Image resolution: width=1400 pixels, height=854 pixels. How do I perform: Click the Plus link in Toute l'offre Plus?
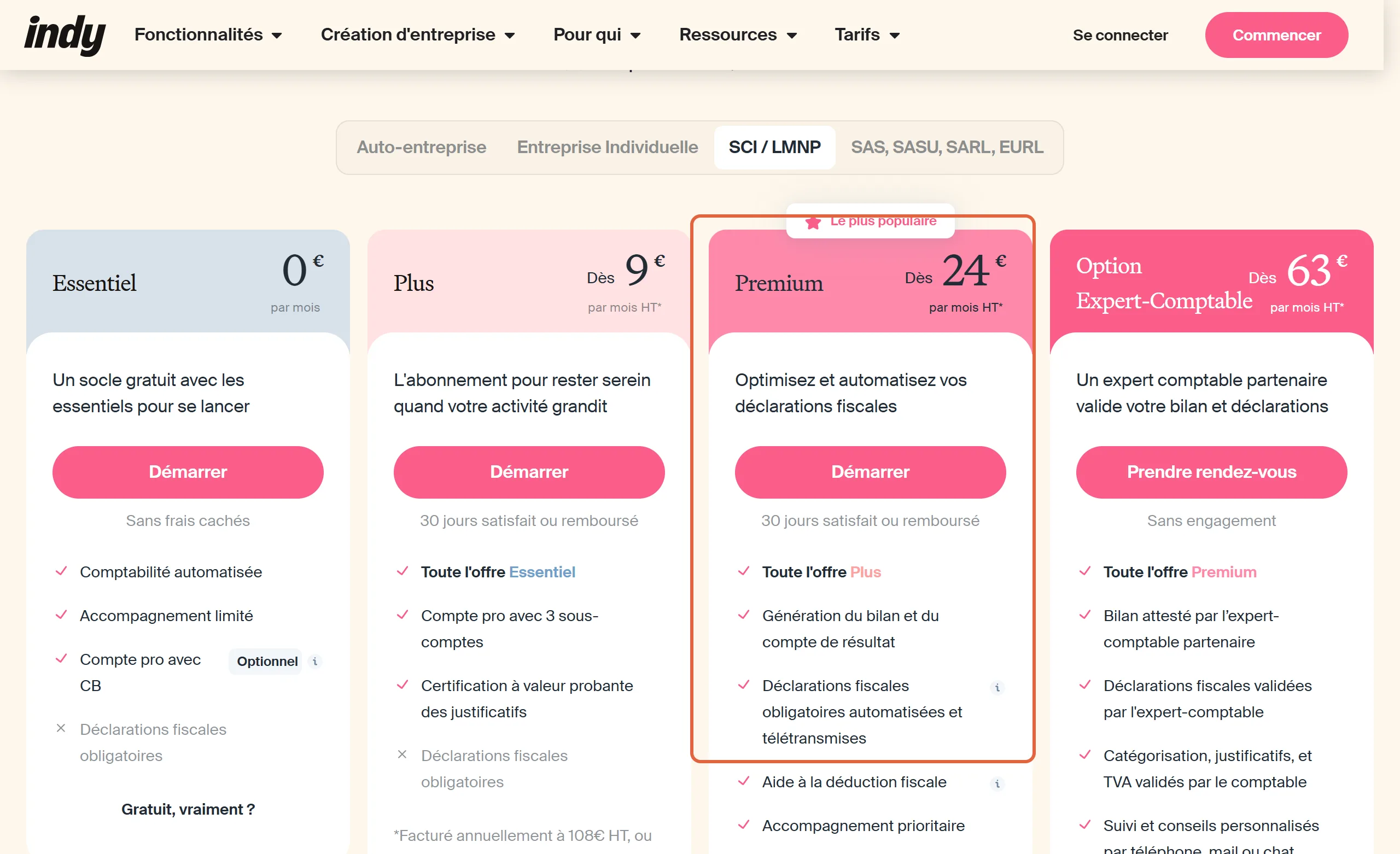865,572
